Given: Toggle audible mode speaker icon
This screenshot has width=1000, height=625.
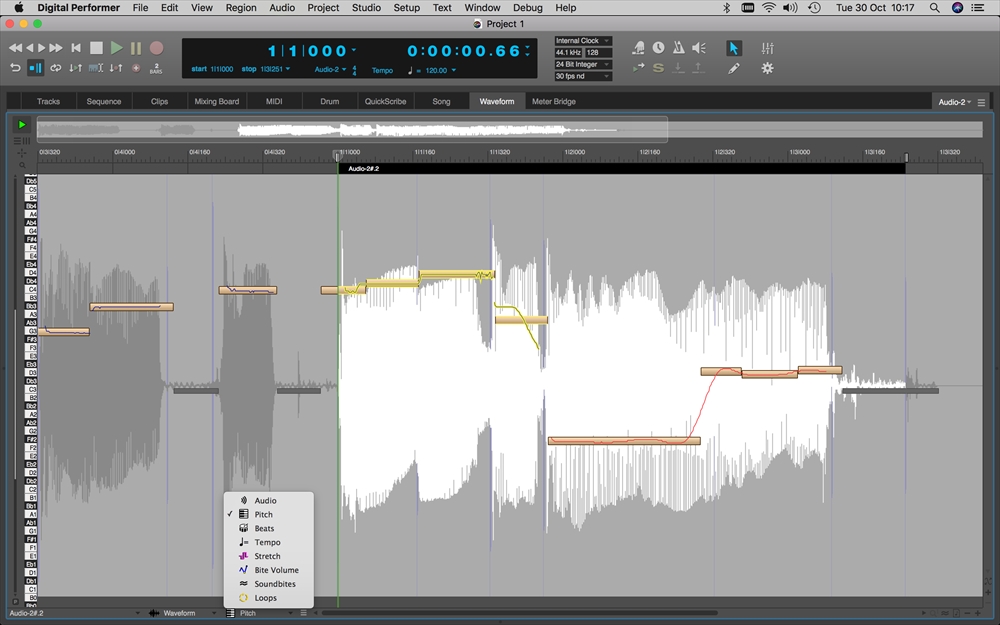Looking at the screenshot, I should [699, 48].
